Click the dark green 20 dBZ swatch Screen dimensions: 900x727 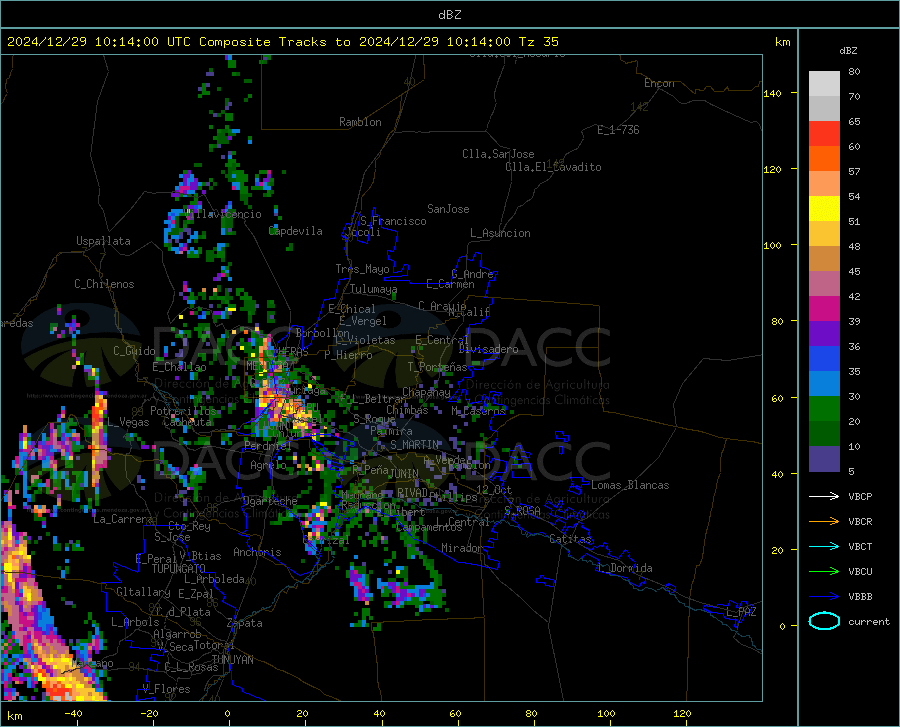824,434
